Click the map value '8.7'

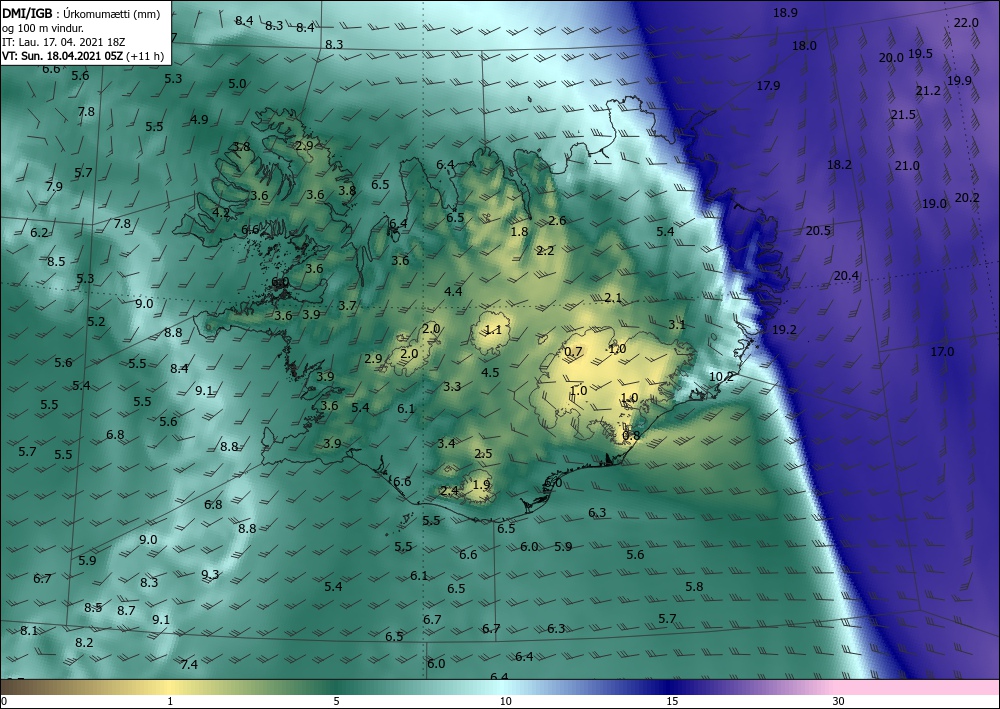126,610
